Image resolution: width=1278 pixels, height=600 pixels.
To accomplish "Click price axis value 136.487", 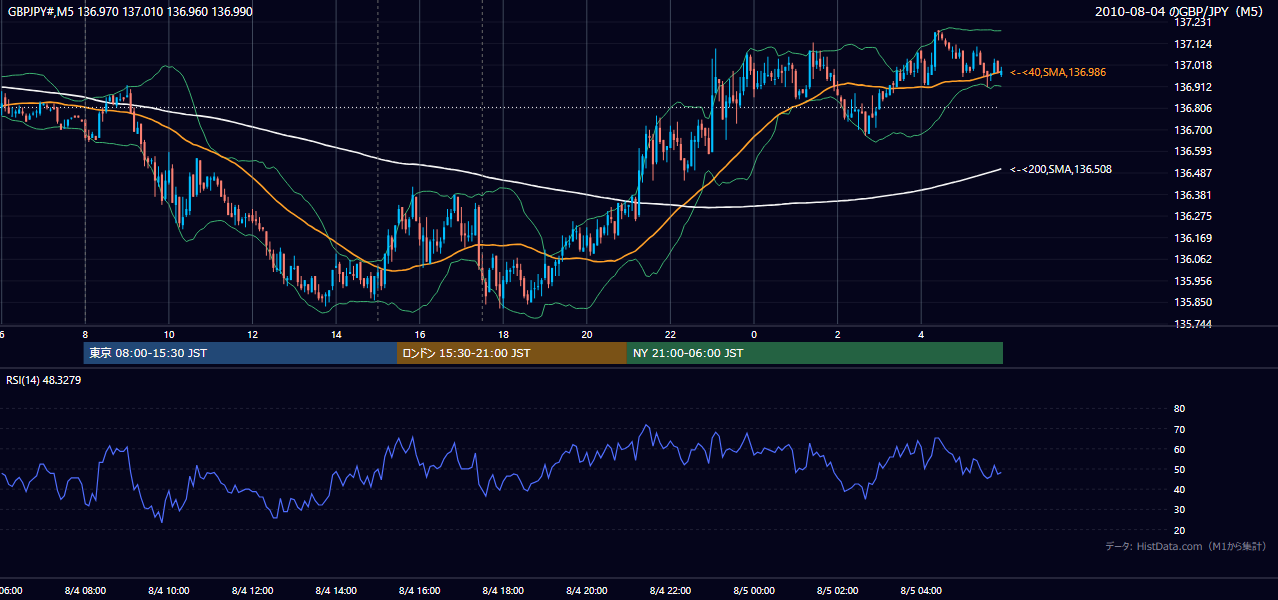I will pos(1192,173).
